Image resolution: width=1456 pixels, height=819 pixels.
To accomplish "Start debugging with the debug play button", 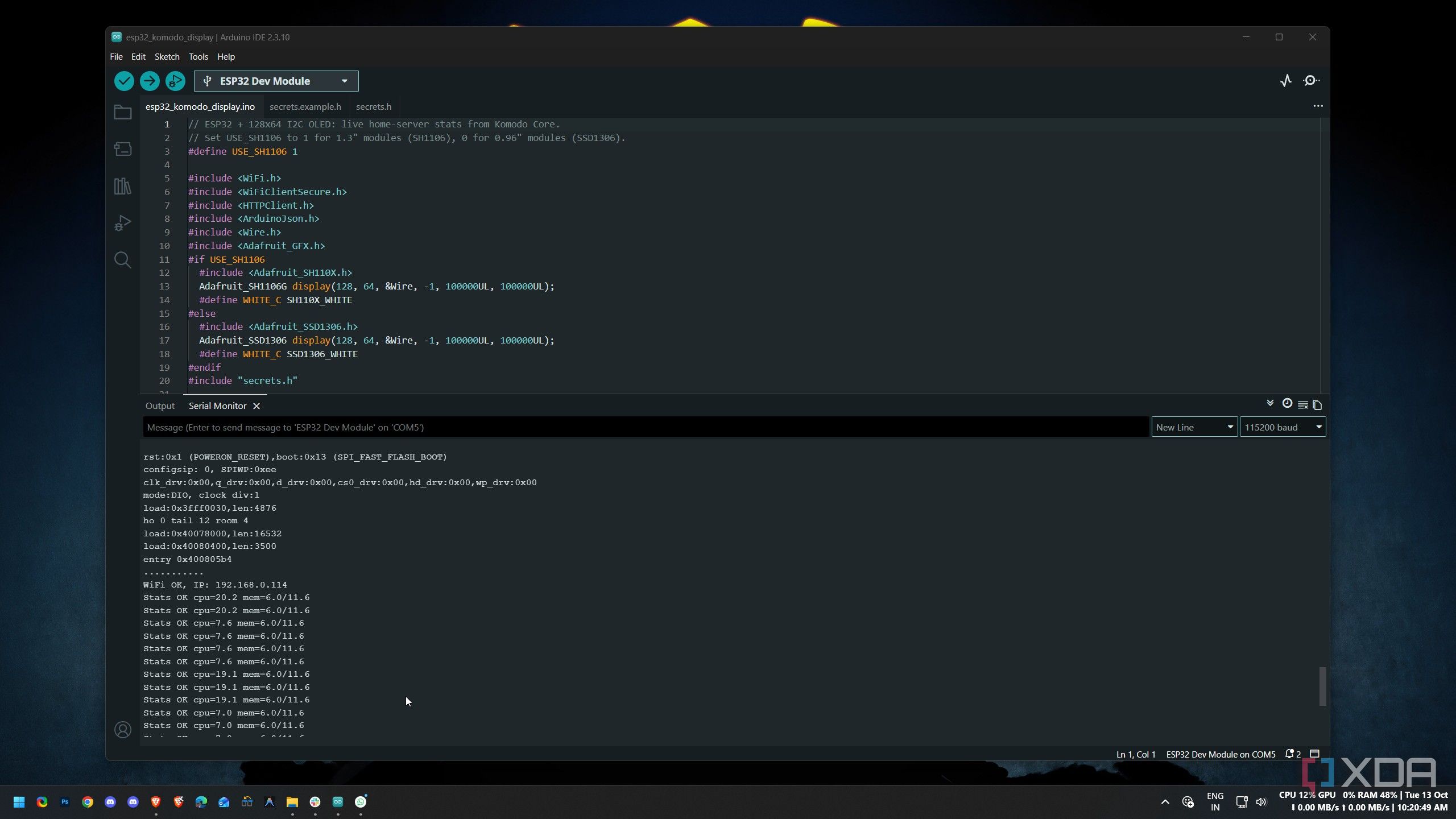I will pos(175,81).
